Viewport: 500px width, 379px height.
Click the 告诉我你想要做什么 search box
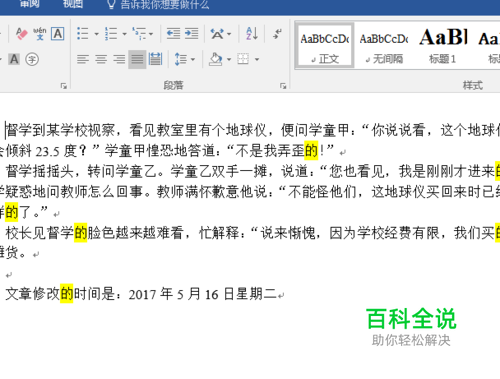(165, 5)
